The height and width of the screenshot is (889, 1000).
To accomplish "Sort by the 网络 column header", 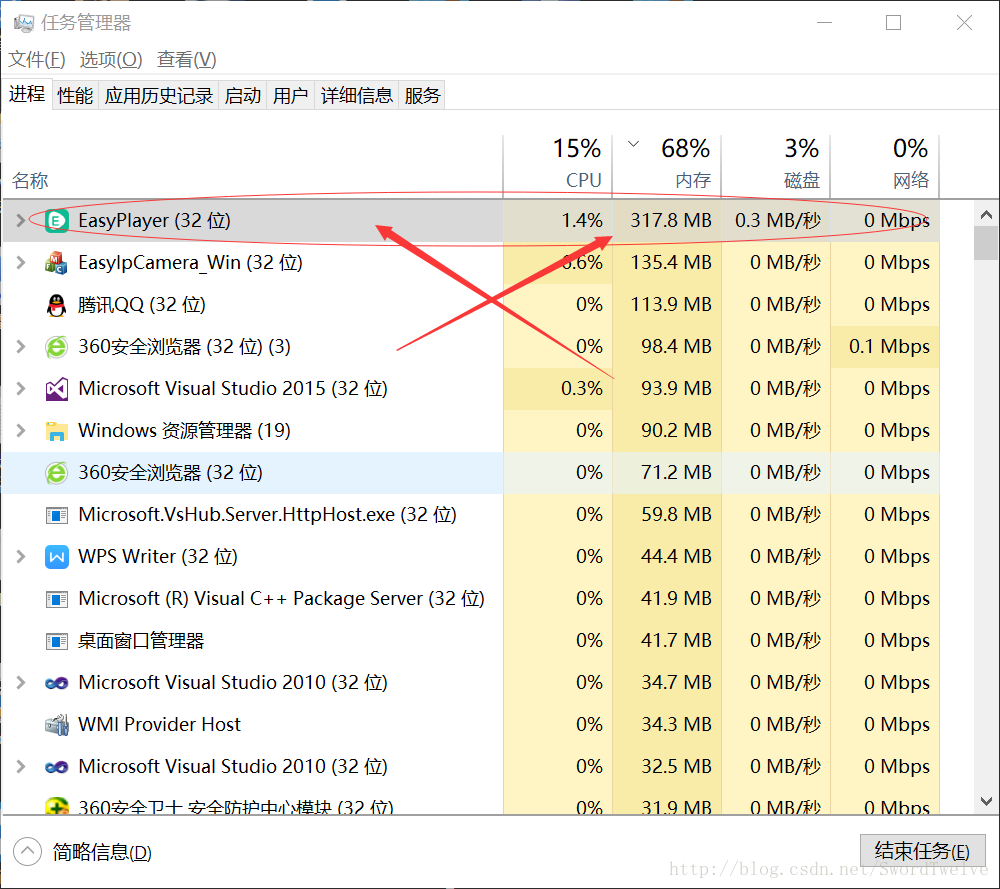I will tap(885, 165).
